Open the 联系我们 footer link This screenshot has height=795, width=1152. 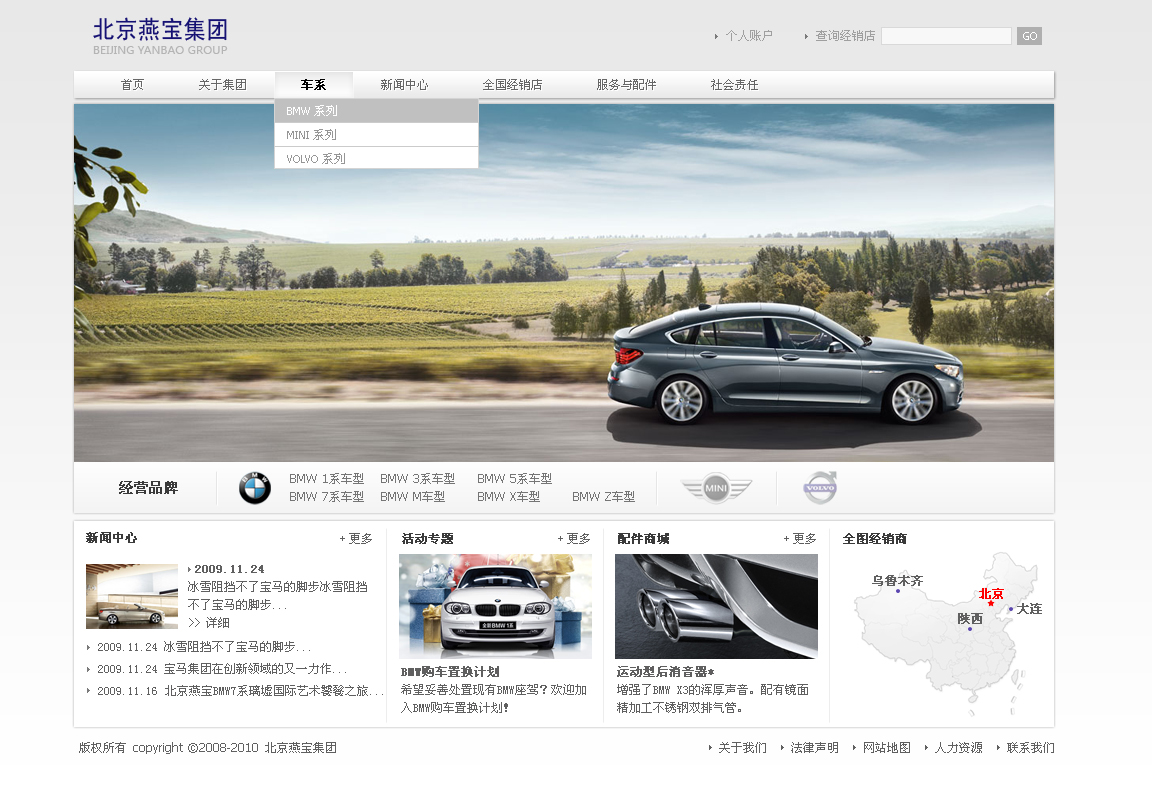click(1030, 747)
